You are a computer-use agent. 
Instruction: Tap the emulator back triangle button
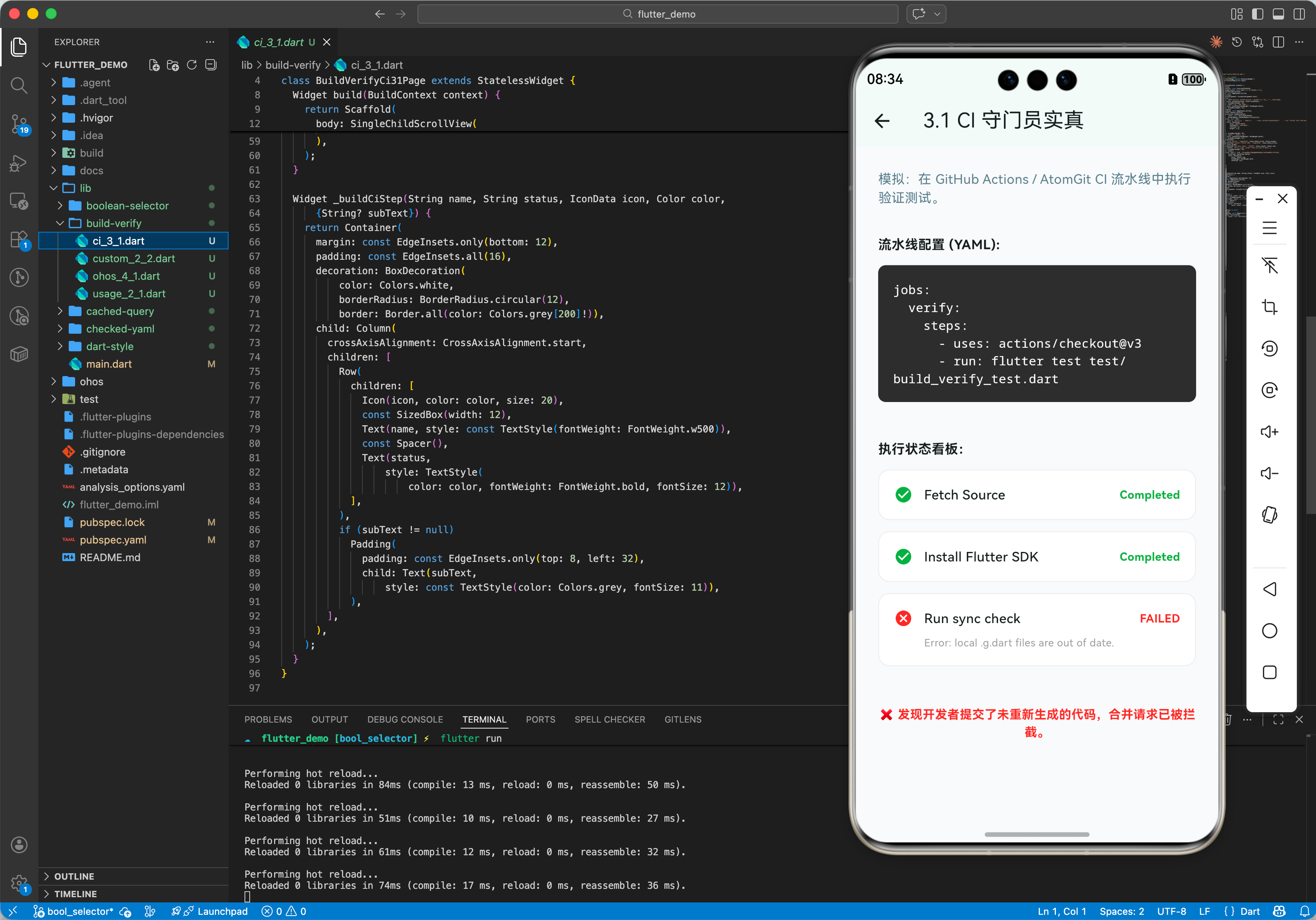(x=1270, y=589)
